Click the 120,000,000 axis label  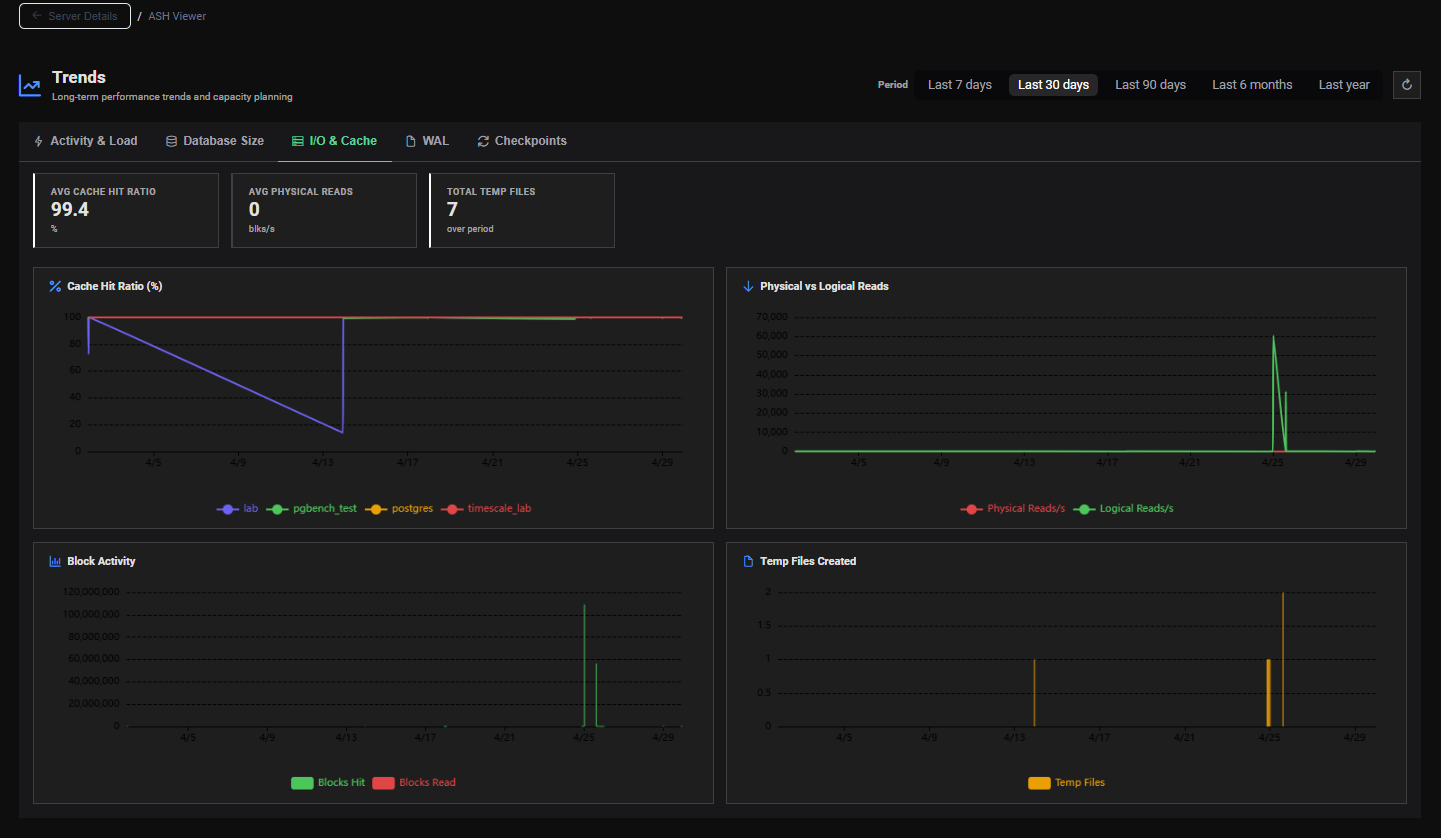92,591
